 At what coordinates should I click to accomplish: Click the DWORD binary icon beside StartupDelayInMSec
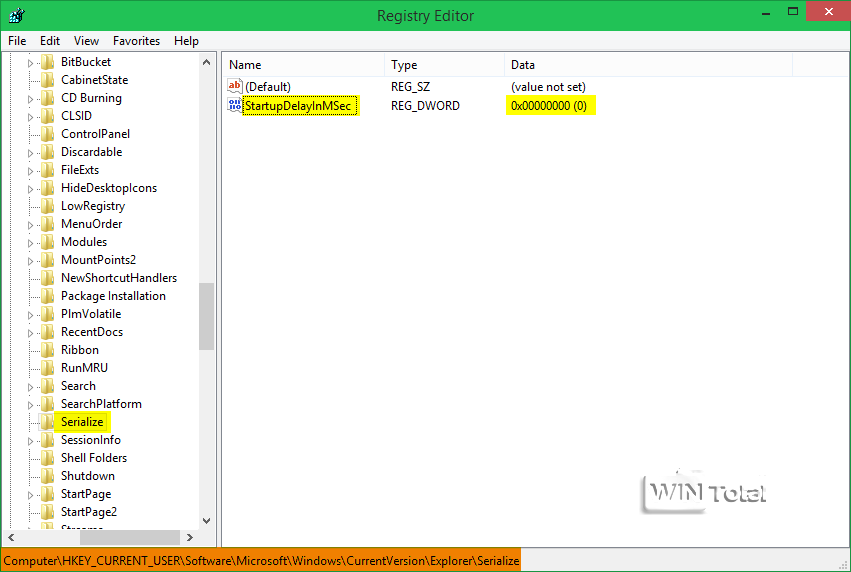[234, 105]
